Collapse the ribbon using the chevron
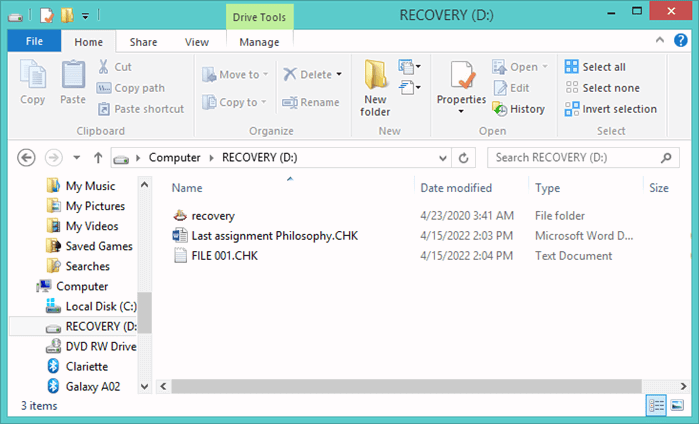The image size is (699, 424). pyautogui.click(x=660, y=40)
